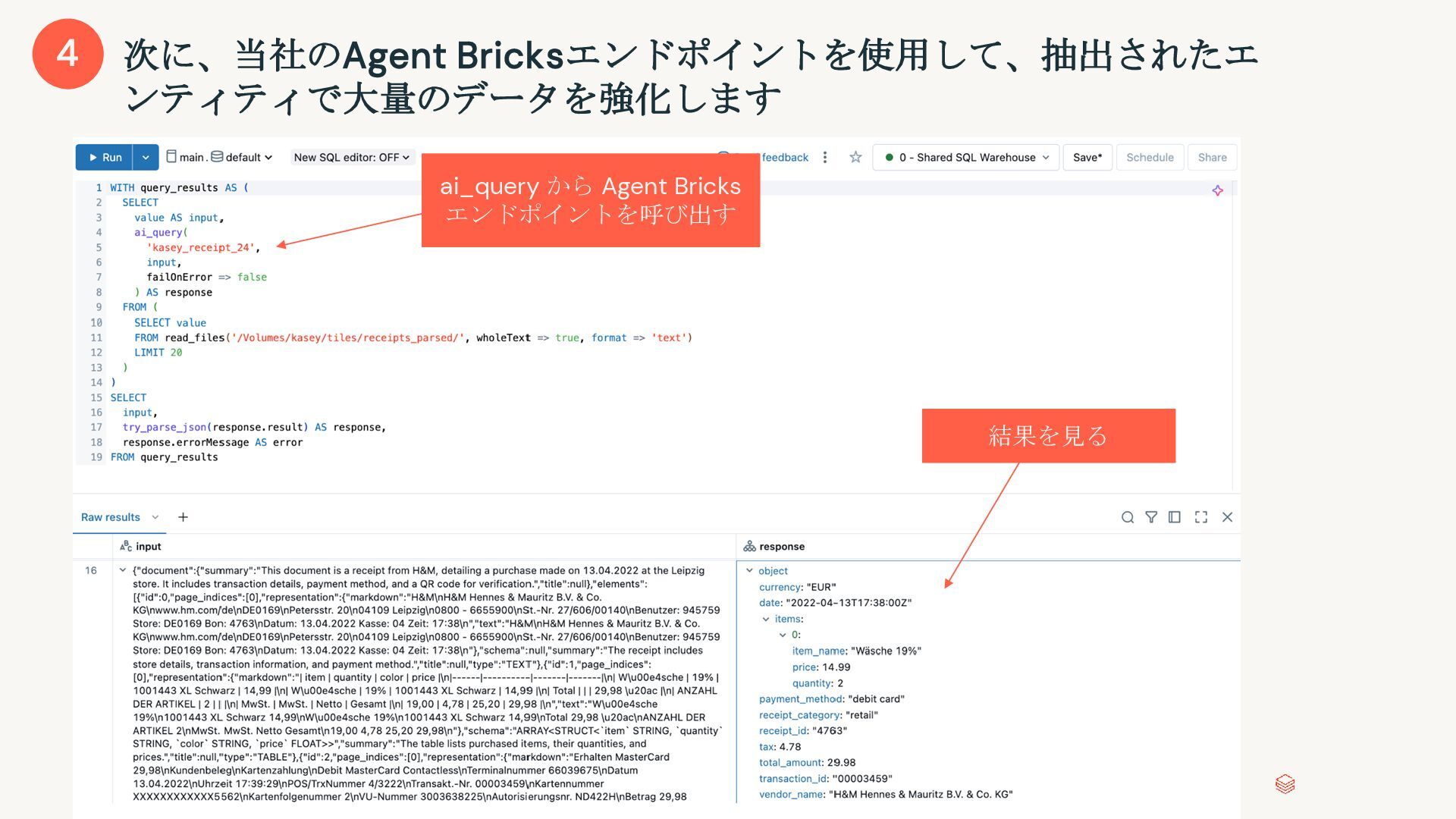Open the Run button dropdown arrow
Screen dimensions: 1456x819
pos(146,157)
